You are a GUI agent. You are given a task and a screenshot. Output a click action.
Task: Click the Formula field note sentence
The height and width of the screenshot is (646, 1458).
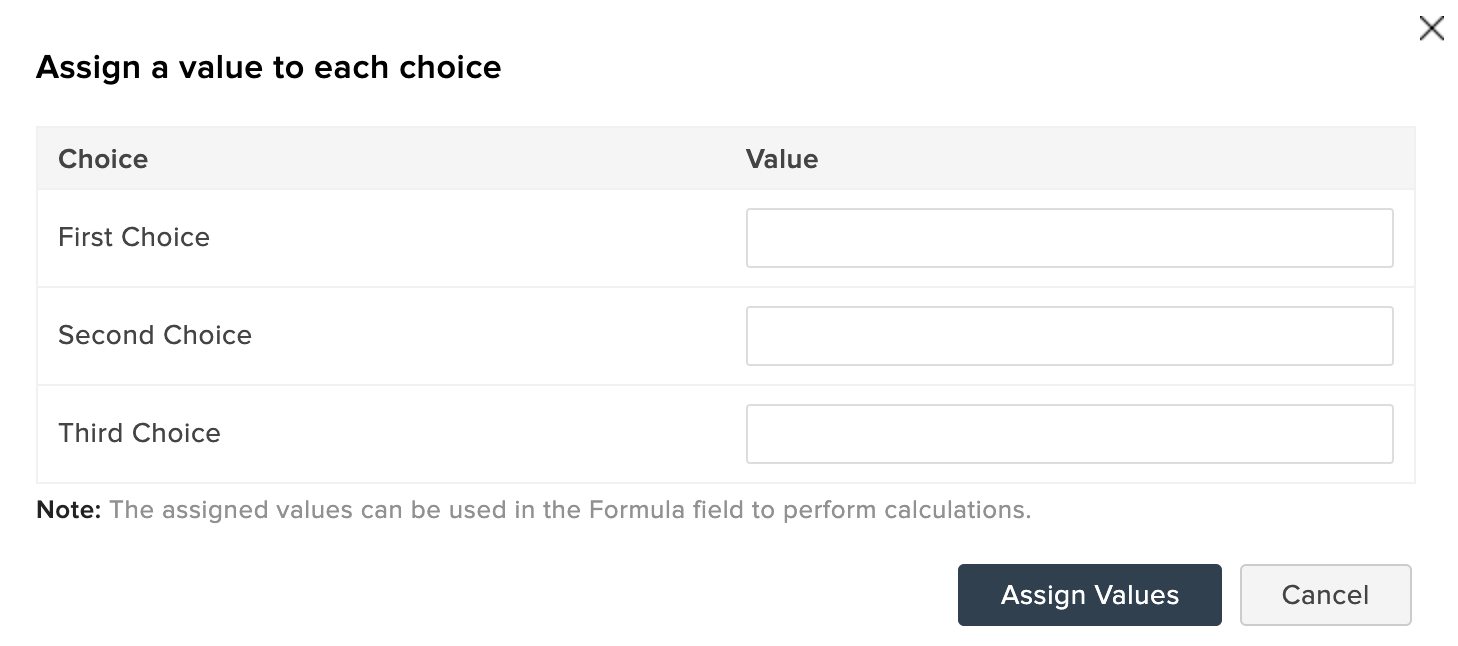(570, 510)
